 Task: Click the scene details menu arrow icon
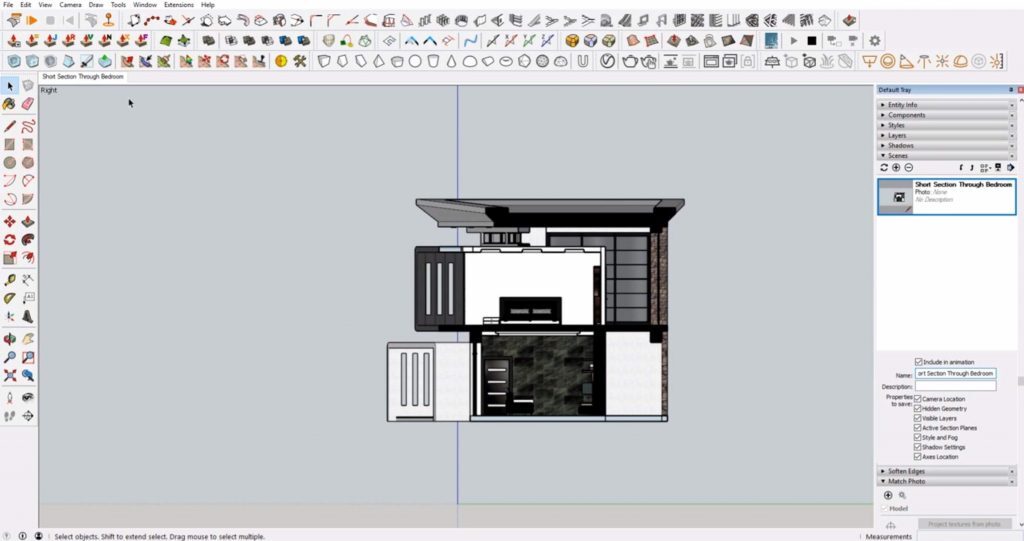(x=1010, y=168)
